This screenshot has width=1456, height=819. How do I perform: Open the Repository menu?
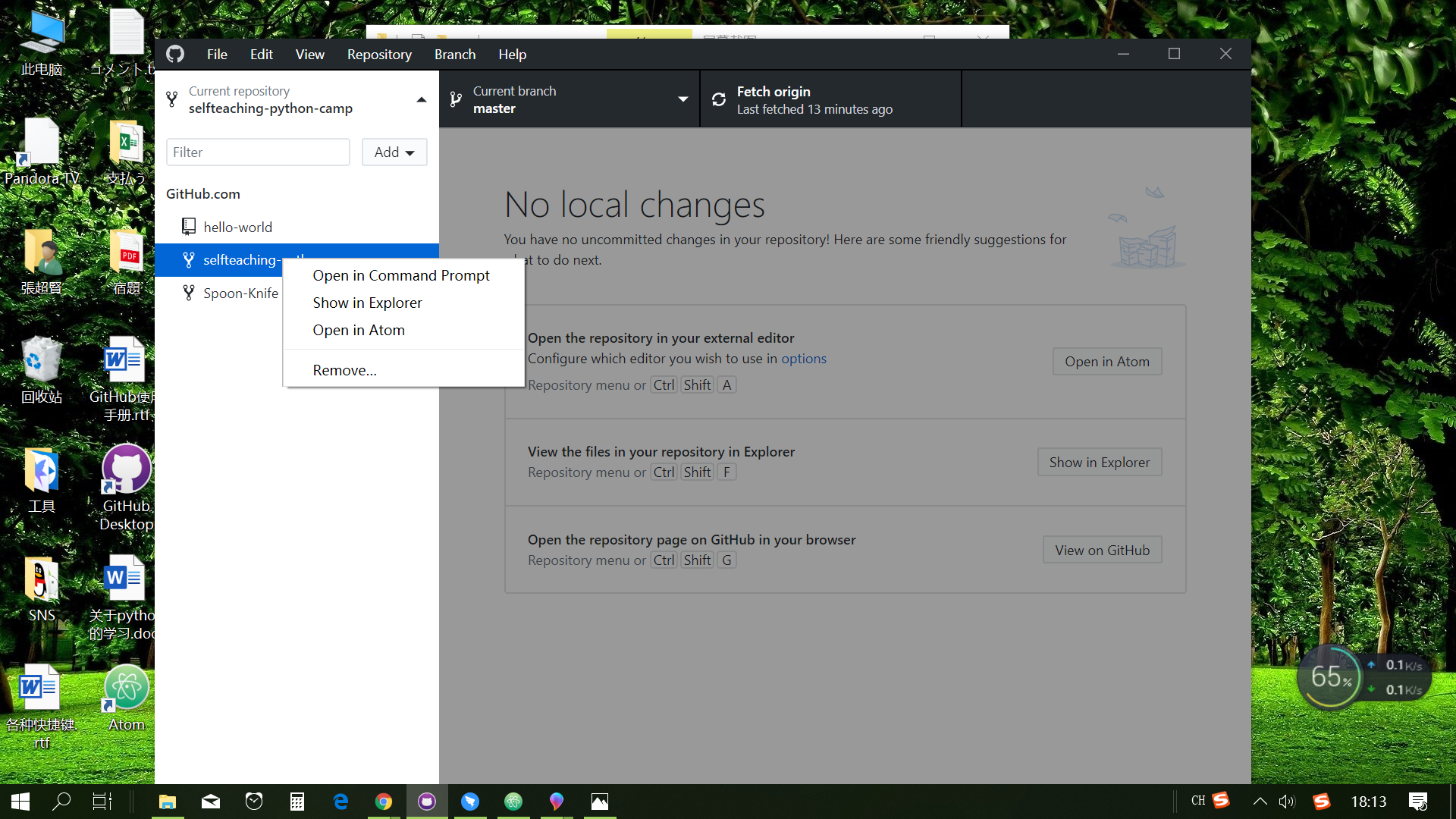coord(379,54)
